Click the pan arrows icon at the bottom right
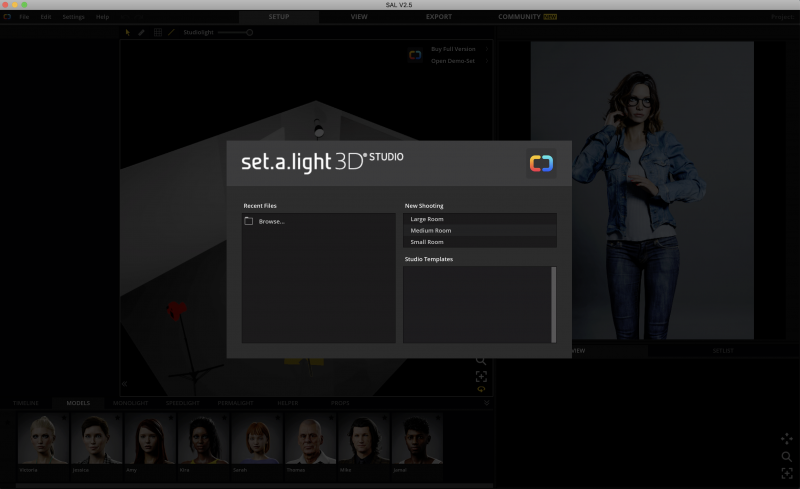800x489 pixels. (x=787, y=438)
